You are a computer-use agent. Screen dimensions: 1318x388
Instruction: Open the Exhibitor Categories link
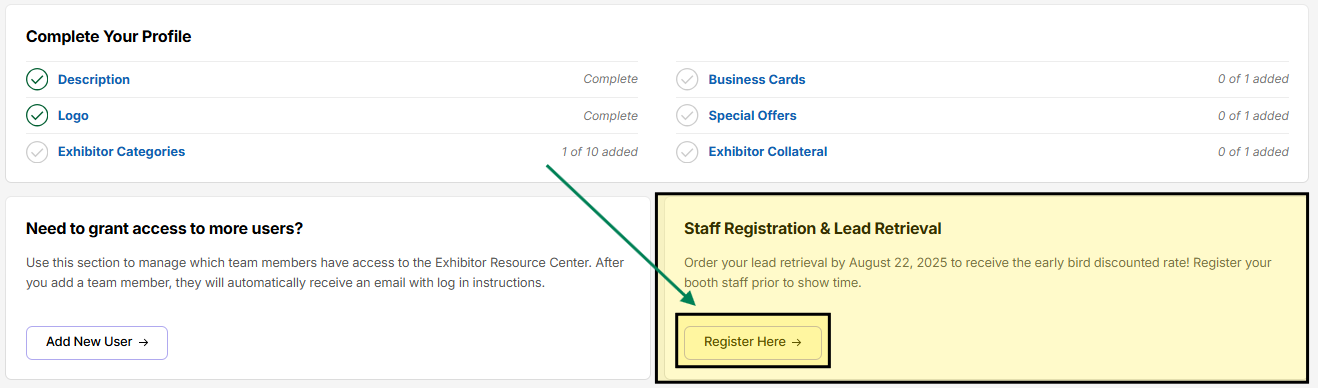click(121, 152)
